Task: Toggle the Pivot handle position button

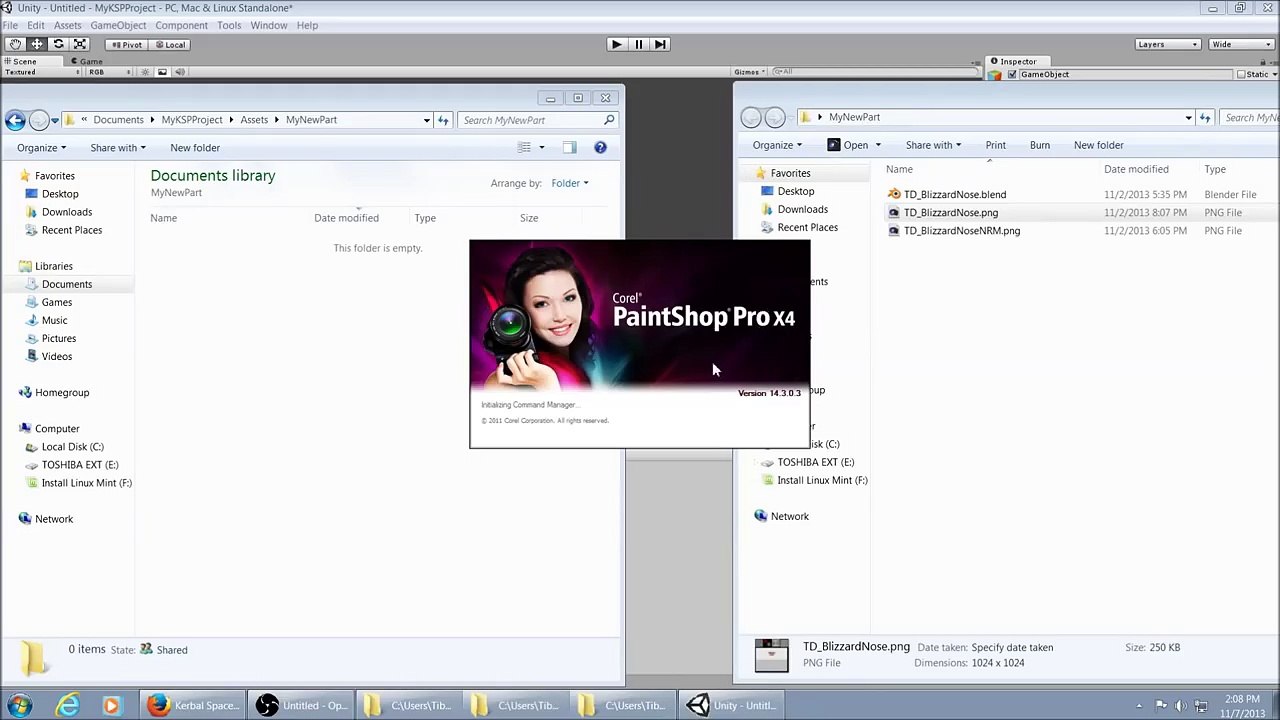Action: pyautogui.click(x=126, y=44)
